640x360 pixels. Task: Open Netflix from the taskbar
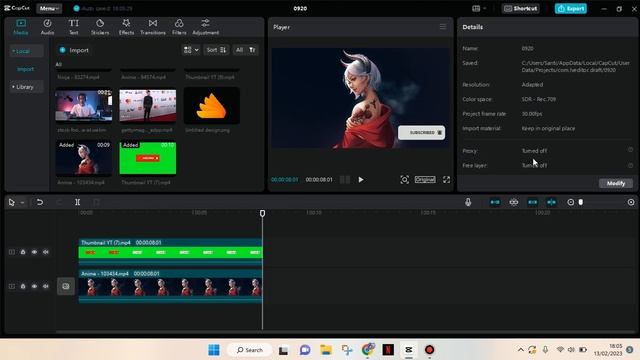click(388, 350)
